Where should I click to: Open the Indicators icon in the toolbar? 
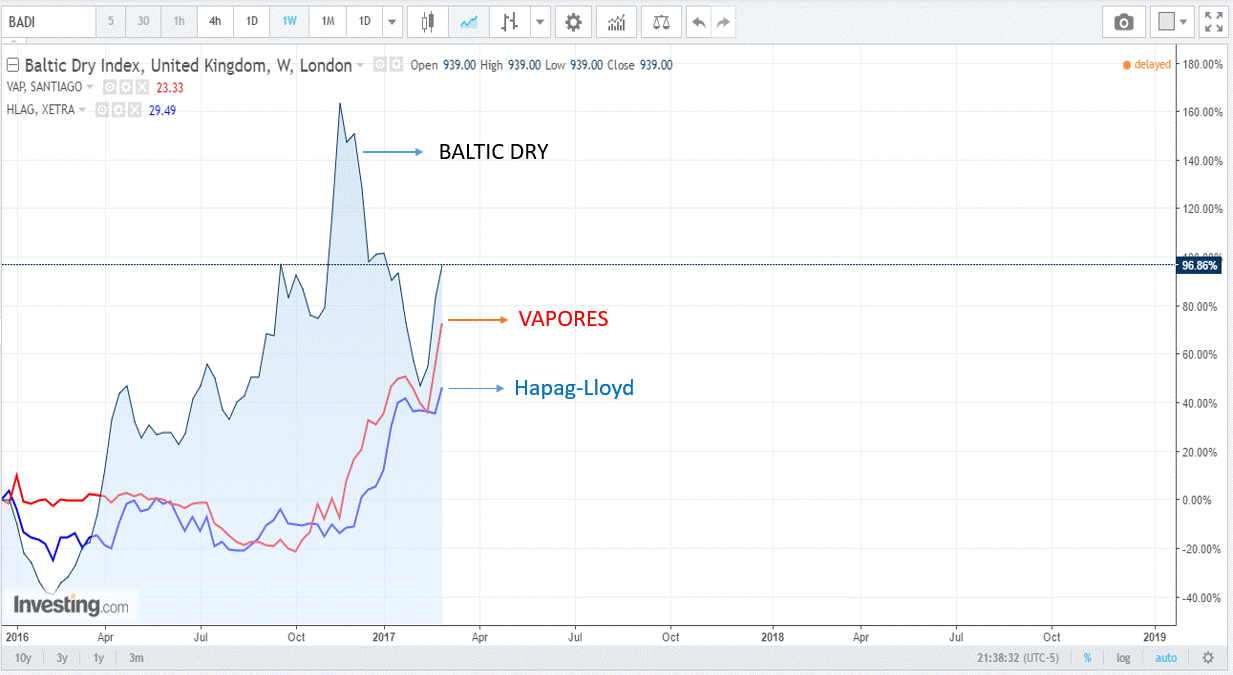616,21
